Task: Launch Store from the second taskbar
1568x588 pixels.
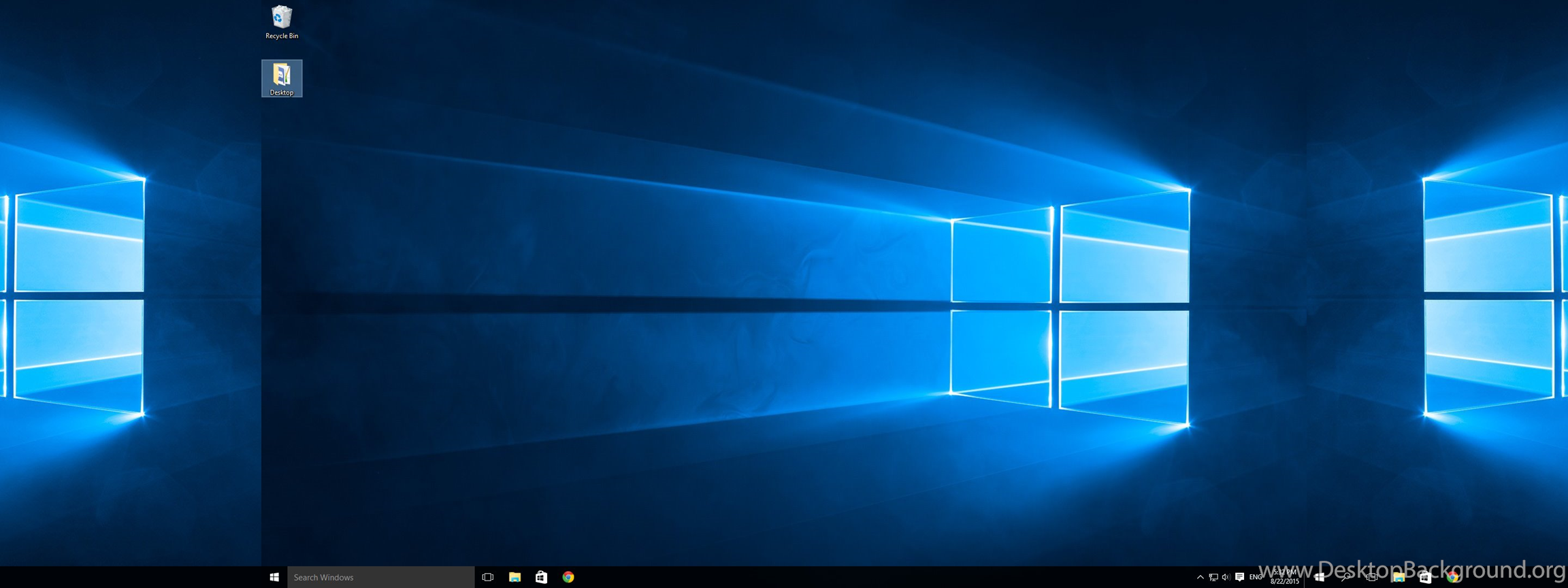Action: (x=1425, y=577)
